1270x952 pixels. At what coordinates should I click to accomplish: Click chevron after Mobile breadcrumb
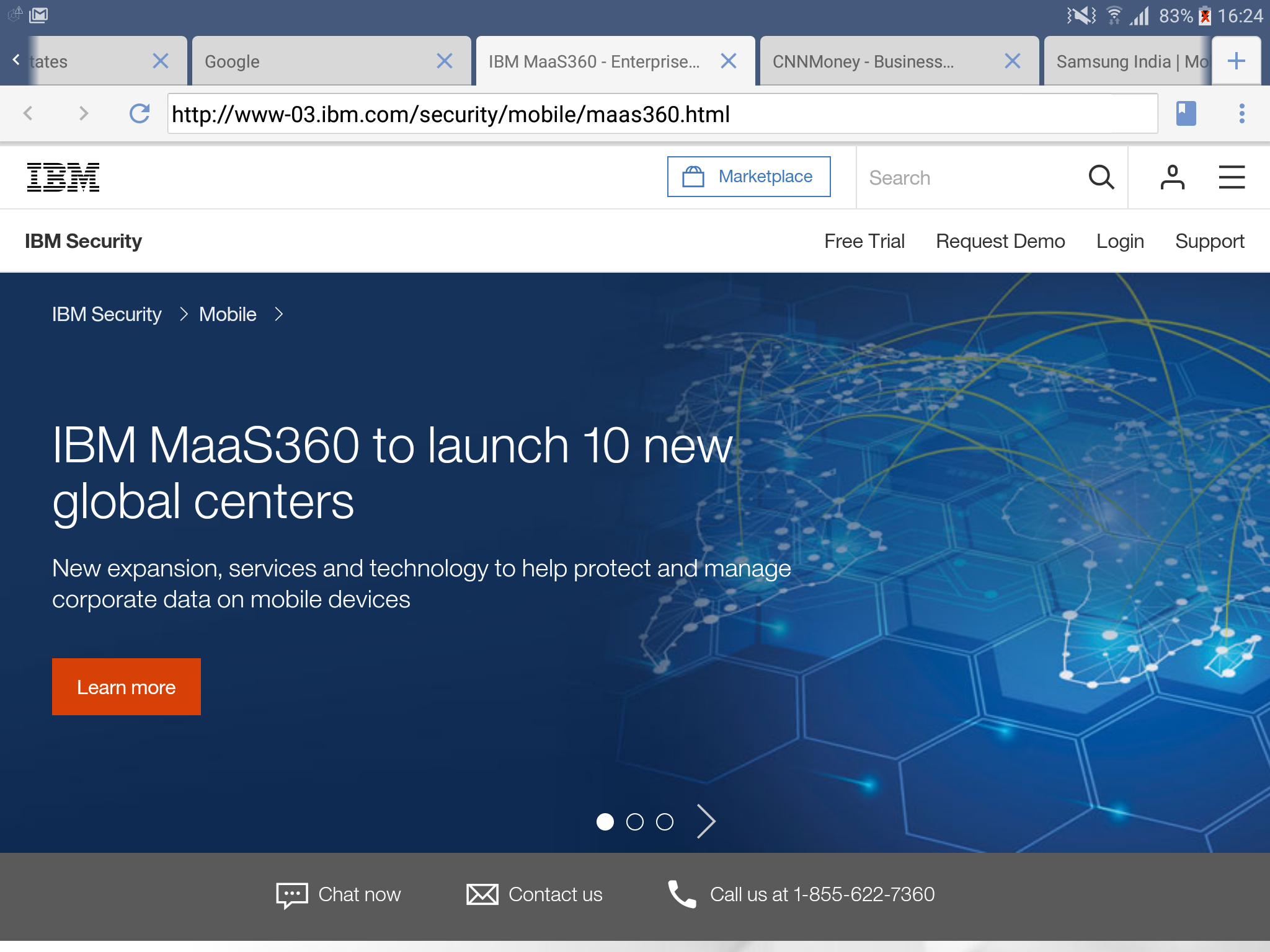[x=278, y=314]
